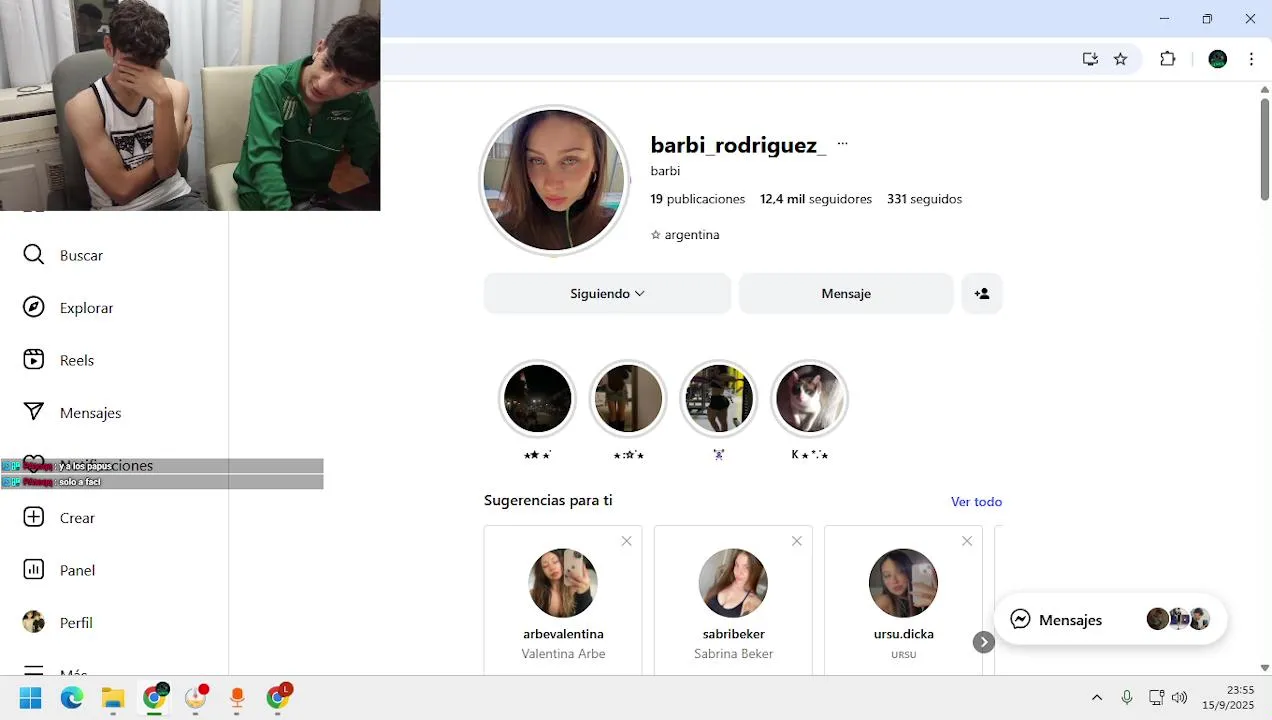Viewport: 1272px width, 720px height.
Task: Show hidden tray icons chevron
Action: [1097, 698]
